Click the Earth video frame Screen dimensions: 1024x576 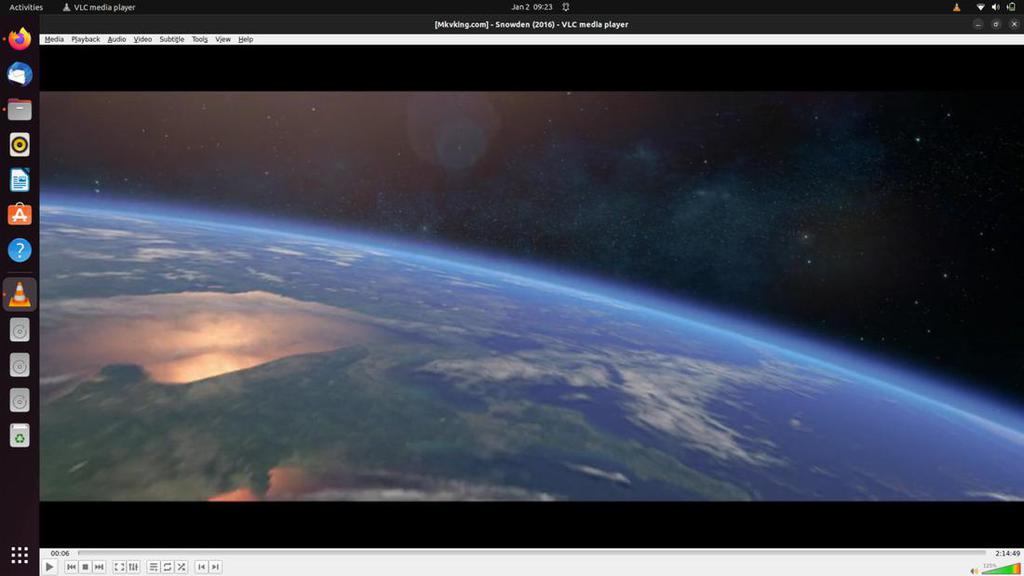(532, 296)
